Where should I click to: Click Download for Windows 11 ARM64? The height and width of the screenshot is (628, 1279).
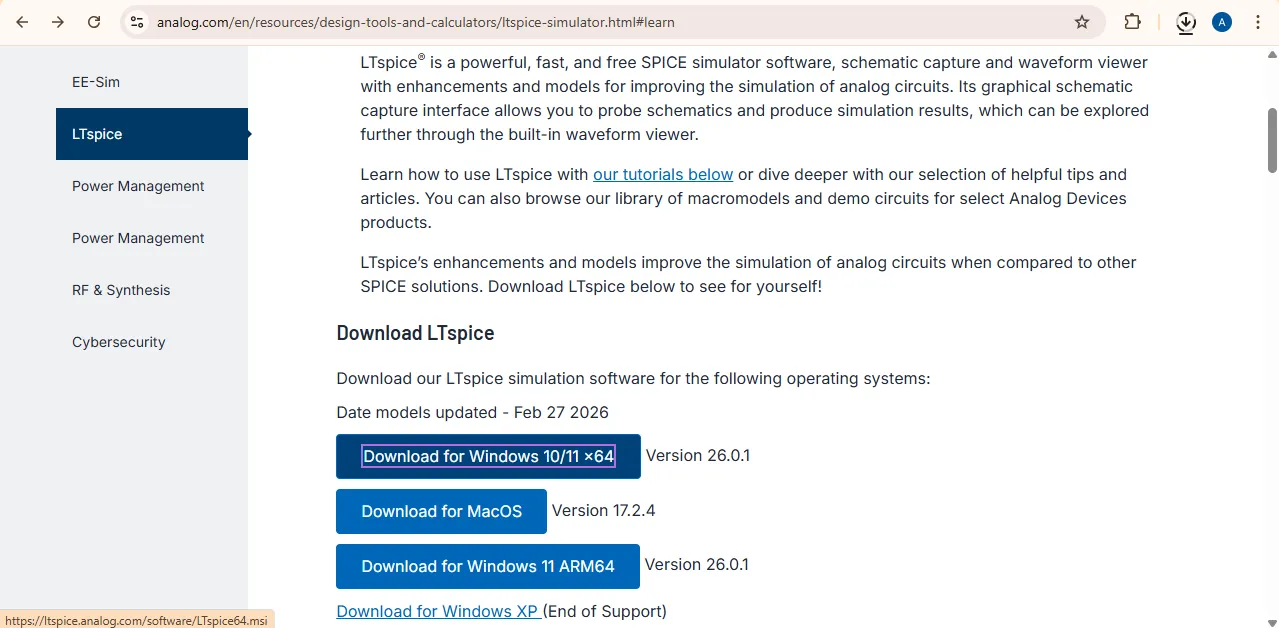point(488,566)
